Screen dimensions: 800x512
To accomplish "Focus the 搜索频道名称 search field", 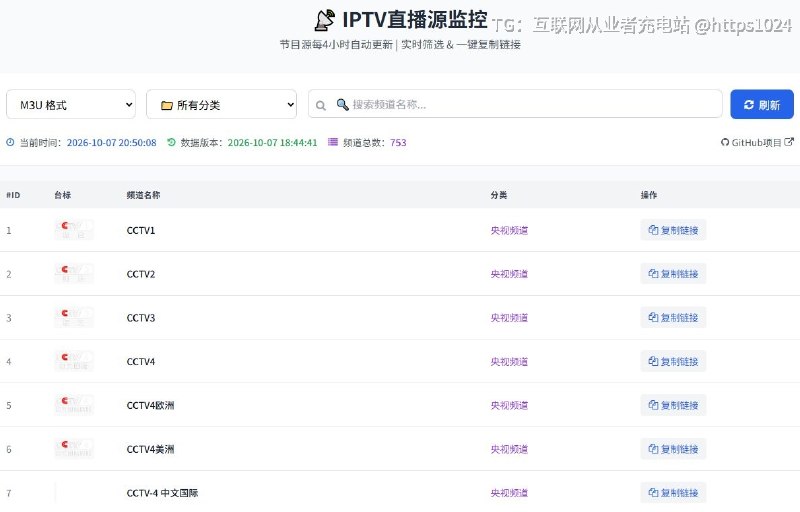I will click(x=515, y=104).
